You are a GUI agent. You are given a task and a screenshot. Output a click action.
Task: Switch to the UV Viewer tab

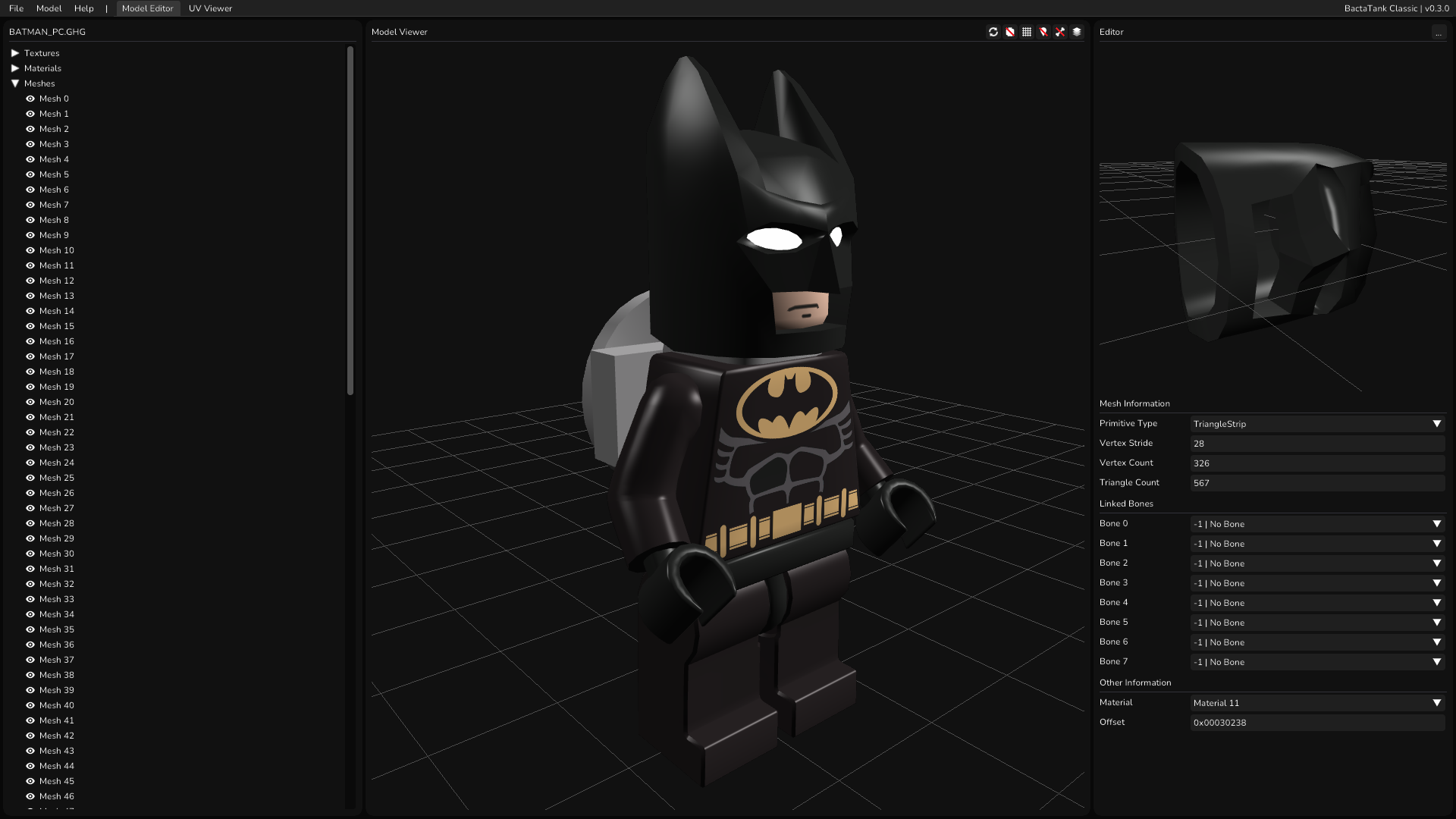pos(210,8)
